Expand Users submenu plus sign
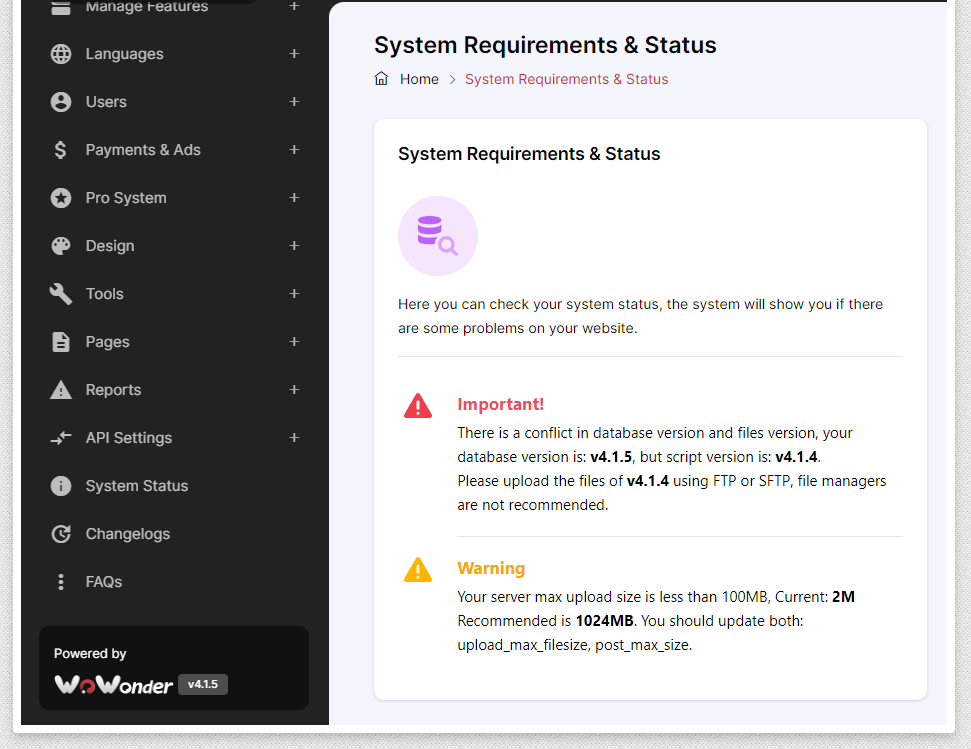Image resolution: width=971 pixels, height=749 pixels. [294, 102]
